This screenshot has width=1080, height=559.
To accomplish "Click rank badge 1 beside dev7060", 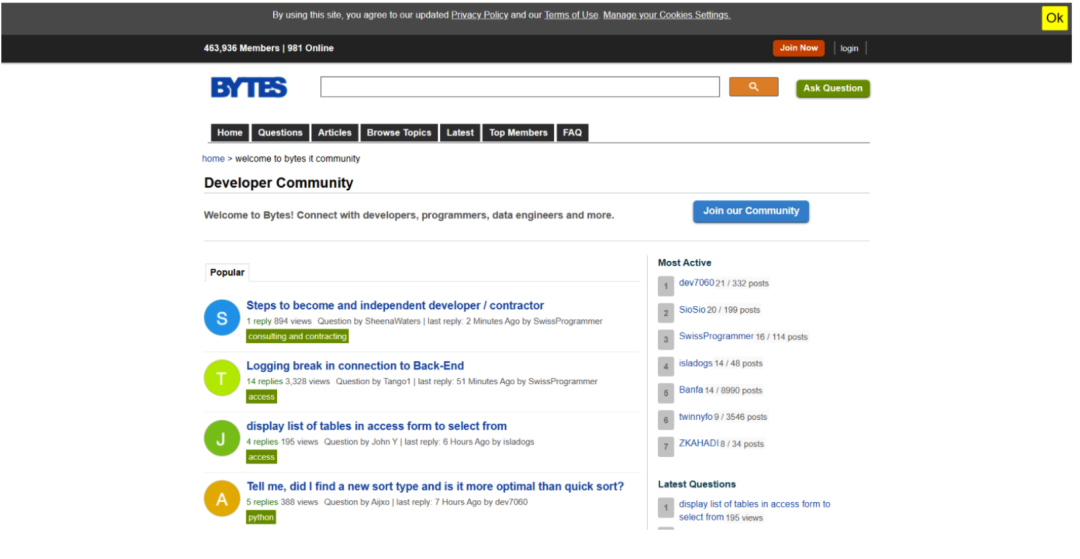I will coord(665,286).
